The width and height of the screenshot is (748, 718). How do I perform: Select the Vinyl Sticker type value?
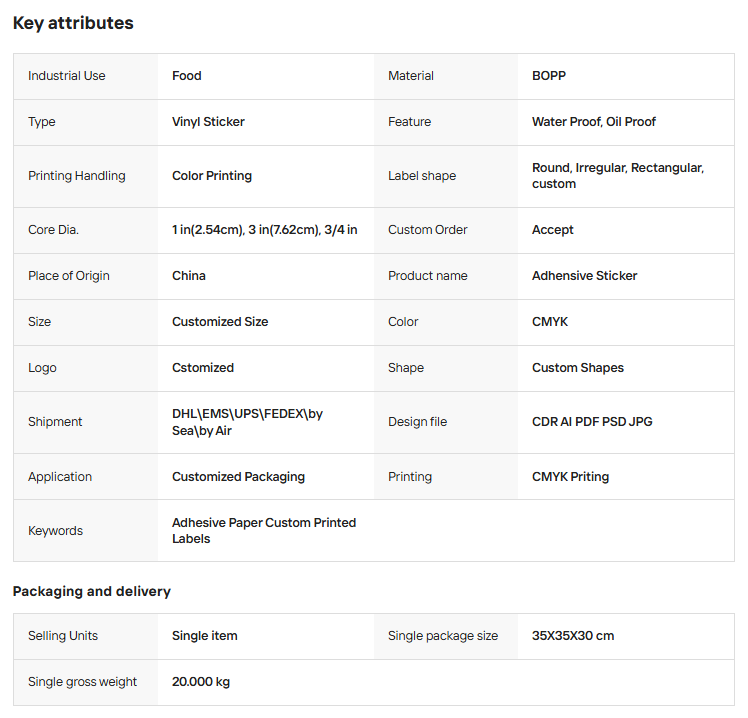click(208, 122)
